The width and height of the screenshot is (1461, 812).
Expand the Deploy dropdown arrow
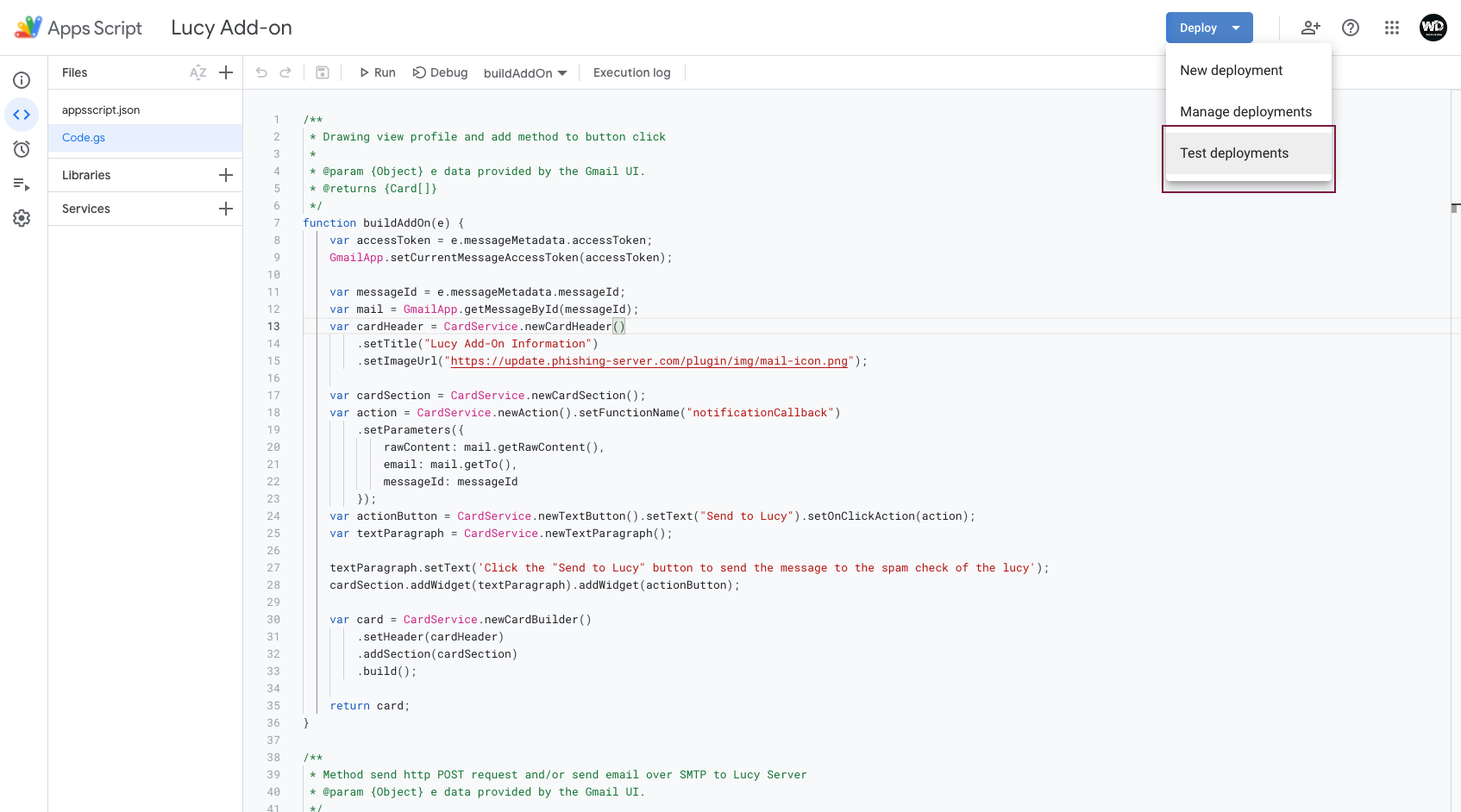click(x=1236, y=28)
